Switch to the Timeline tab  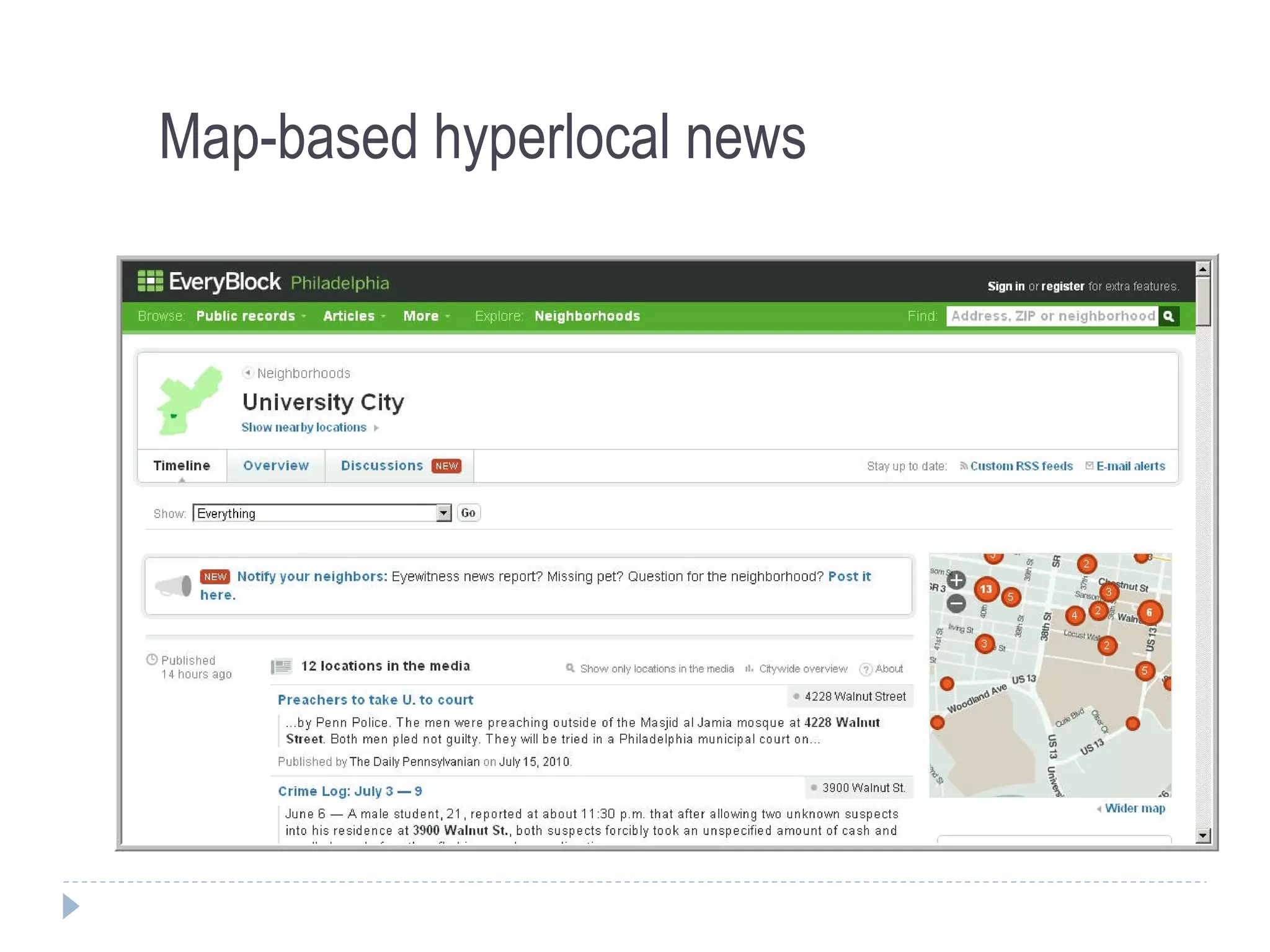(x=182, y=465)
